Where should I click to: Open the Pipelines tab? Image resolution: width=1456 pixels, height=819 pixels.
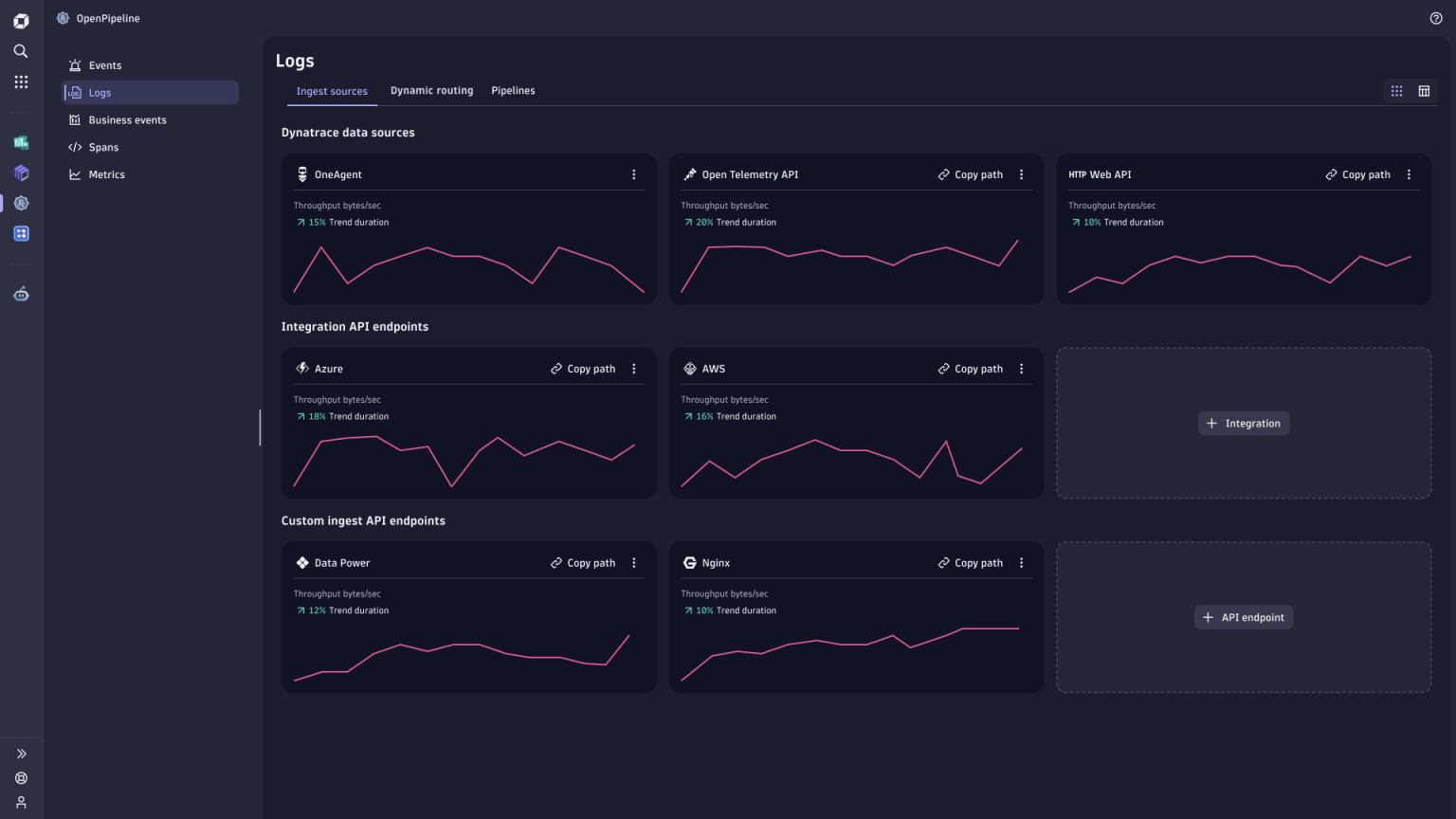pos(513,90)
